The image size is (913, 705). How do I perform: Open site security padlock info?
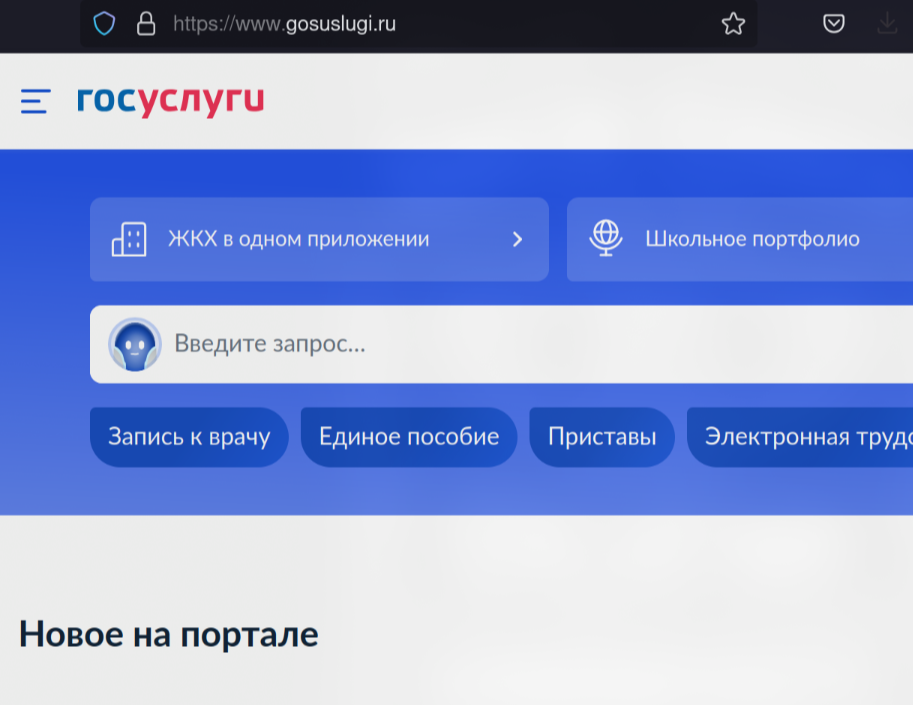click(146, 24)
